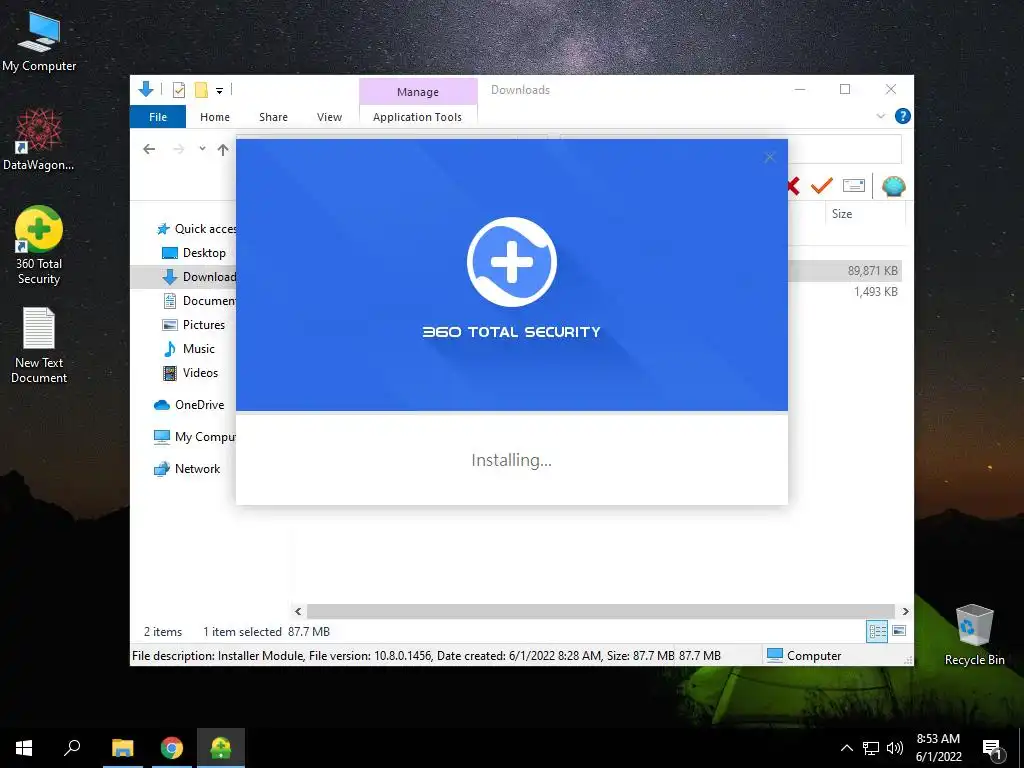Screen dimensions: 1024x768
Task: Open Desktop in navigation pane
Action: click(193, 253)
